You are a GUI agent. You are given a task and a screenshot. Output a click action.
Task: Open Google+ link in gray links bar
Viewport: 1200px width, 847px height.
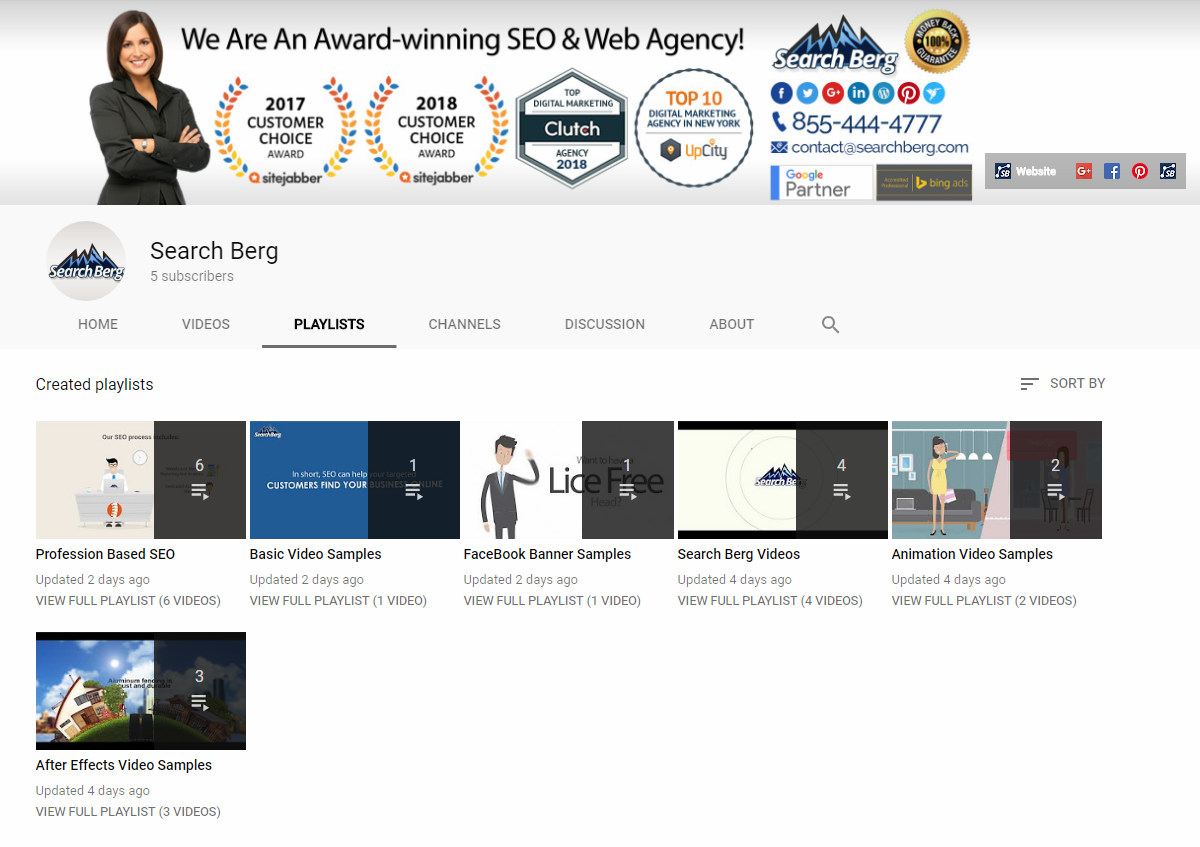[1083, 171]
